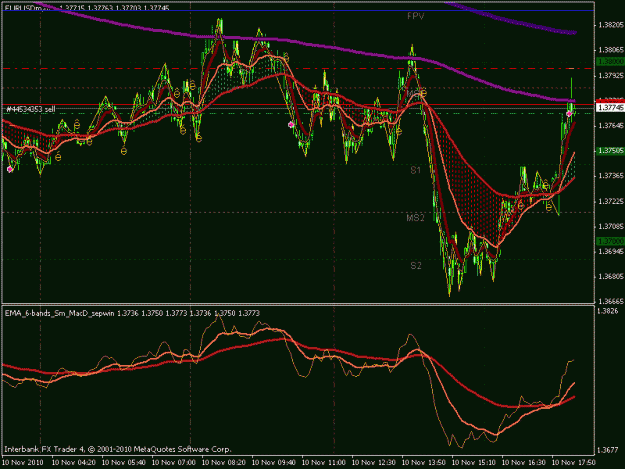Screen dimensions: 625x469
Task: Click the 10 Nov 11:00 time label
Action: 324,462
